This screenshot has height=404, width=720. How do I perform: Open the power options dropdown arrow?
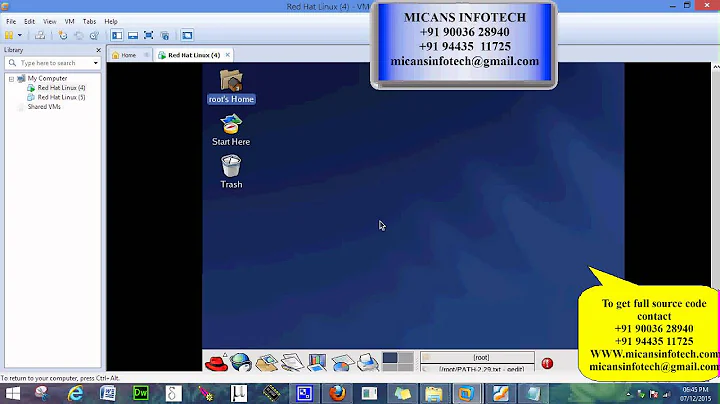coord(20,35)
